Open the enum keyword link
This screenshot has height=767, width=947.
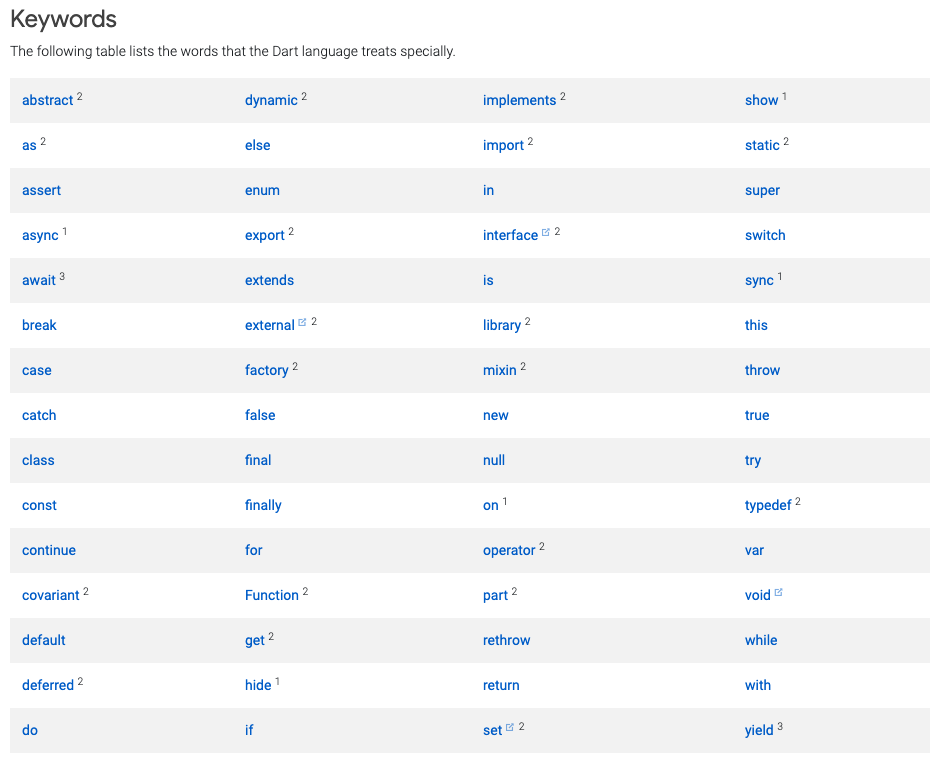coord(262,190)
